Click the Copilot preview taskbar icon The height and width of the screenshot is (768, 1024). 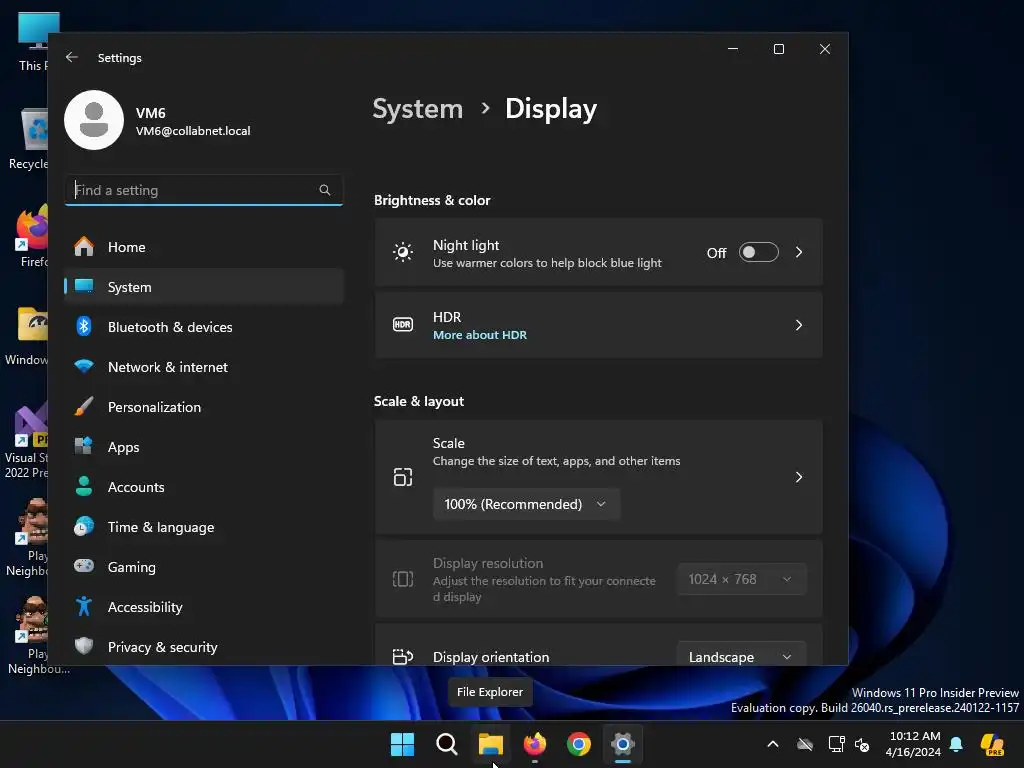coord(992,744)
